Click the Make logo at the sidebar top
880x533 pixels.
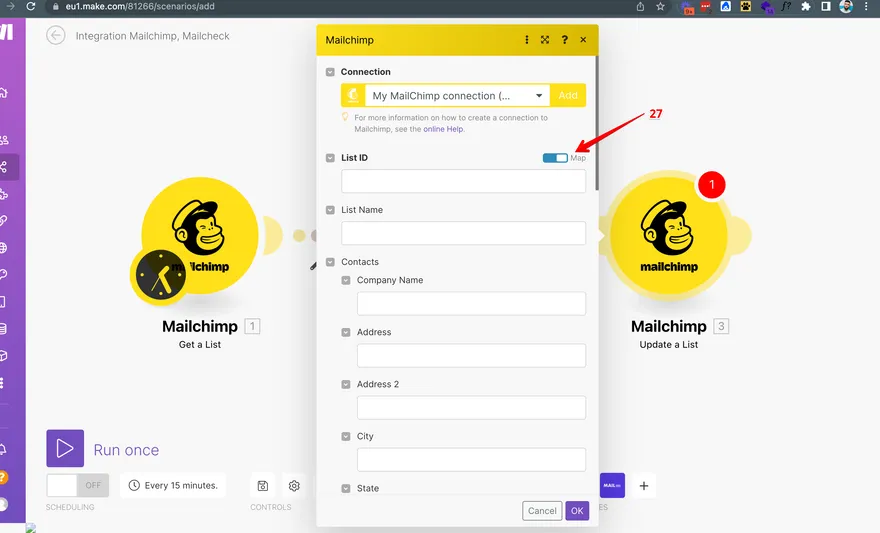click(7, 31)
